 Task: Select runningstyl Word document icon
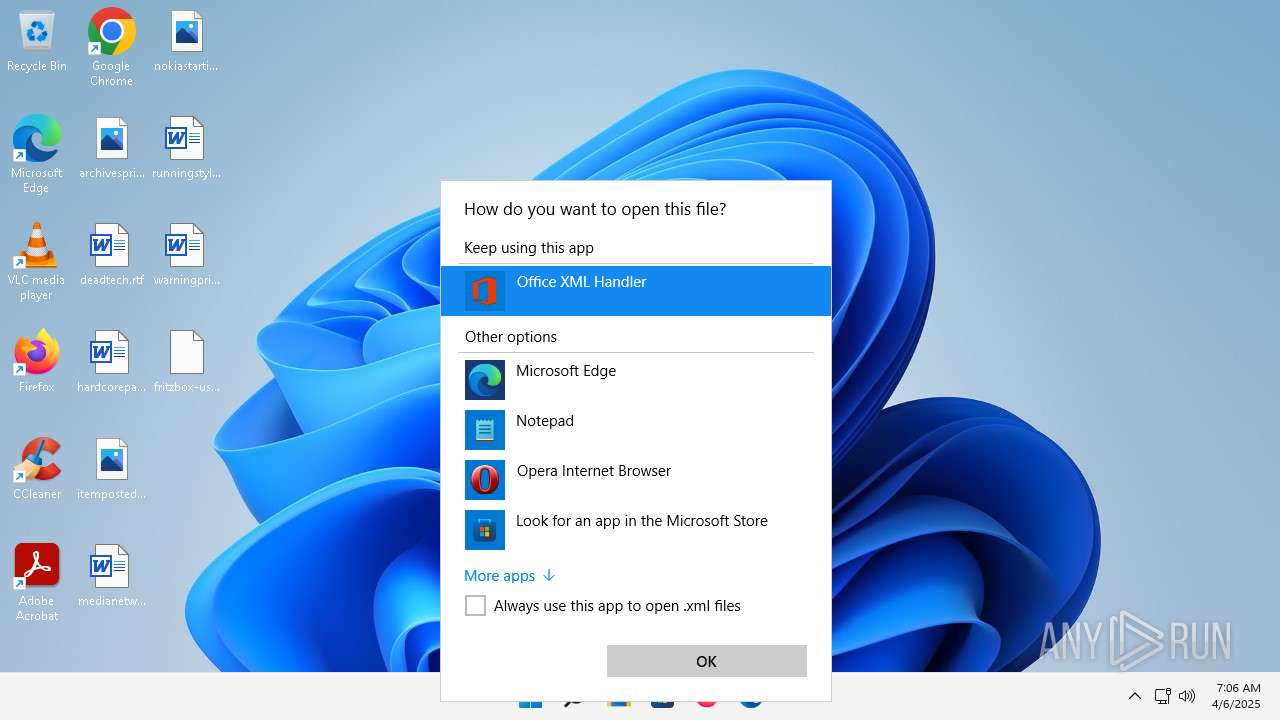tap(186, 149)
